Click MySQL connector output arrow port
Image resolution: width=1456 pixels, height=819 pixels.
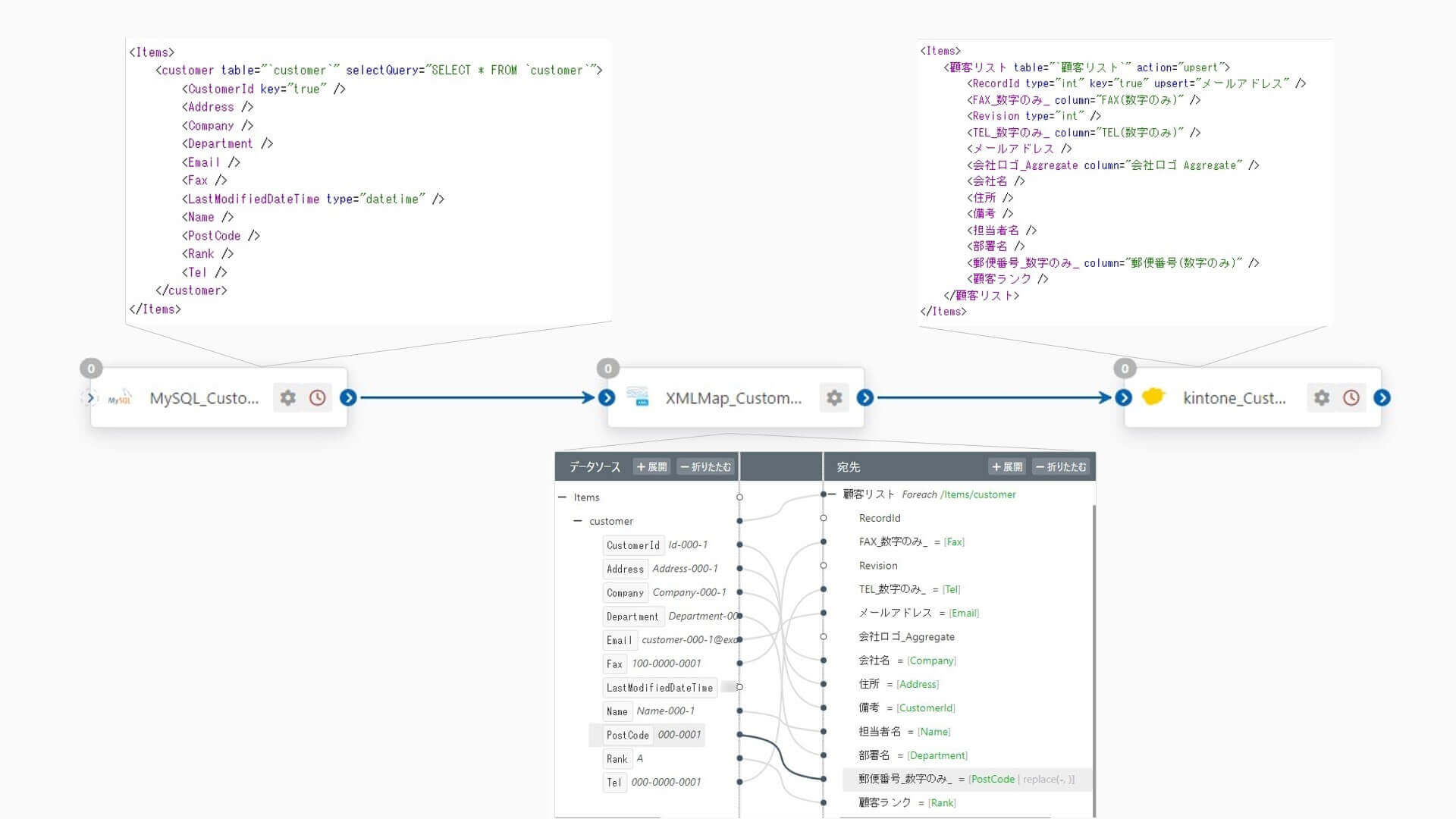coord(348,397)
